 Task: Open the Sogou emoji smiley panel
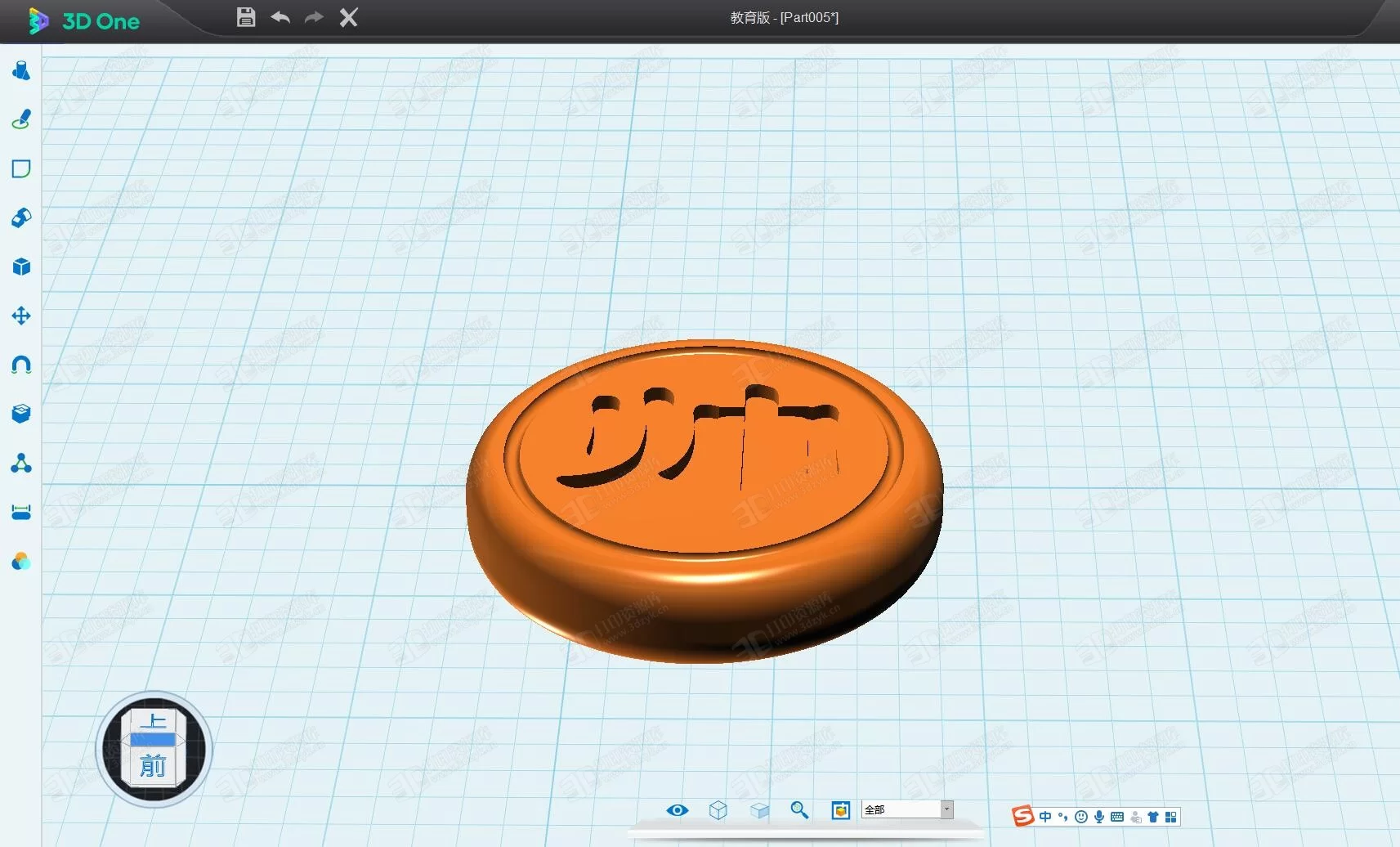tap(1081, 817)
